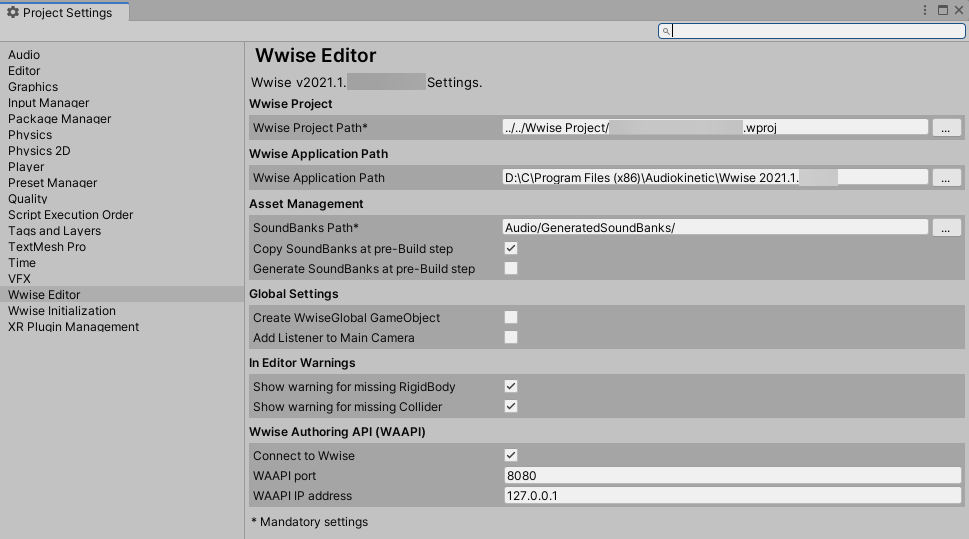Open Audio settings category

(x=24, y=55)
